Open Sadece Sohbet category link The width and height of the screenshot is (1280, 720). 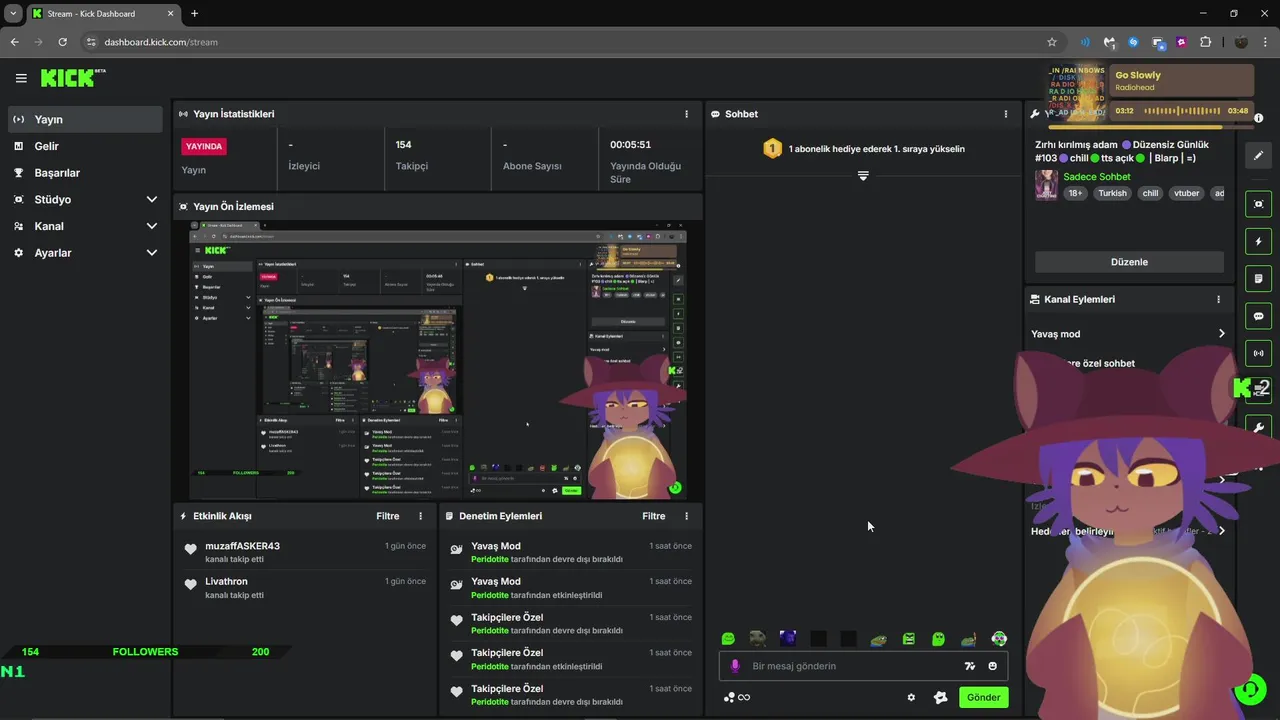(x=1096, y=177)
